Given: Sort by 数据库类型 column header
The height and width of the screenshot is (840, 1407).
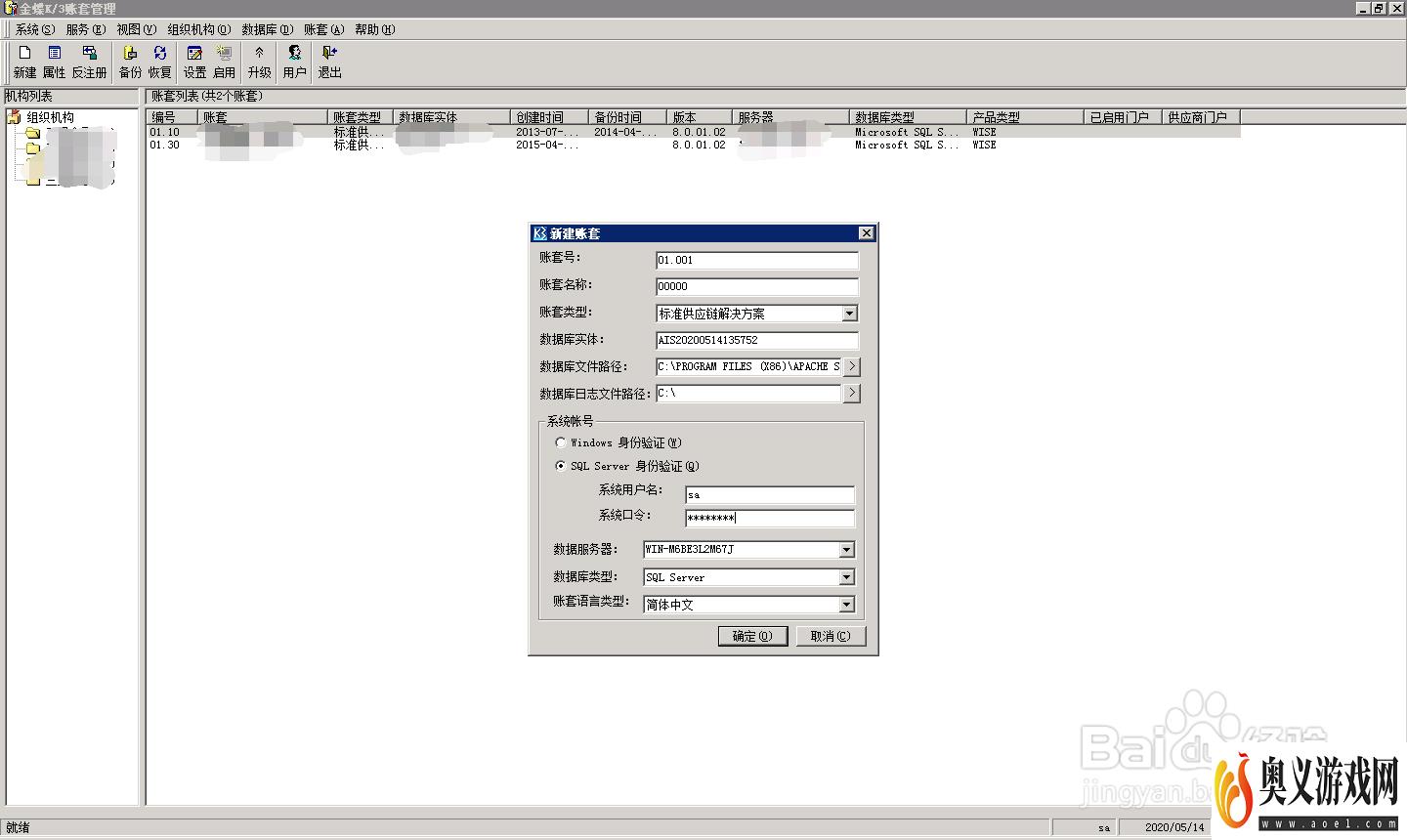Looking at the screenshot, I should tap(909, 117).
